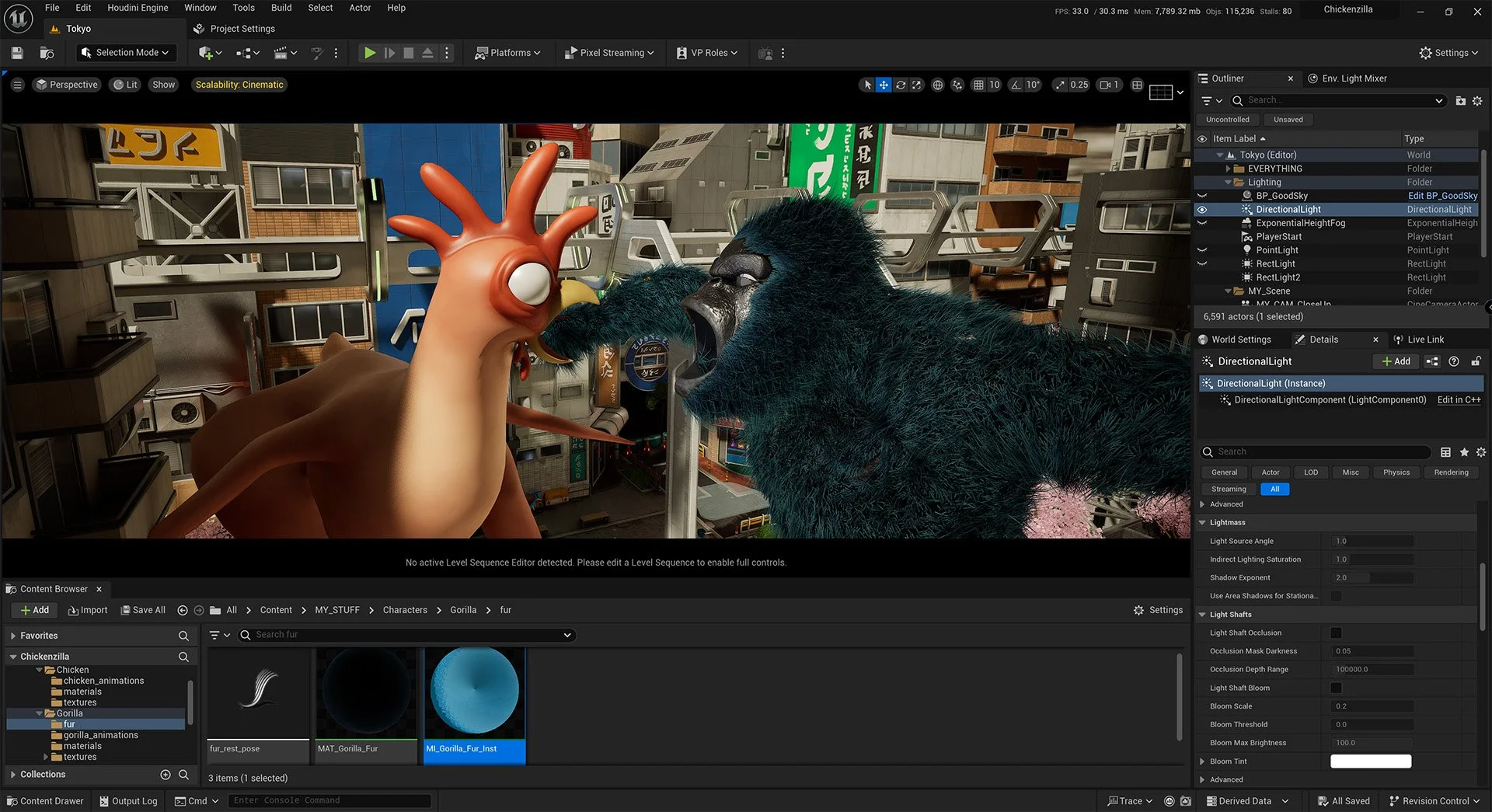This screenshot has width=1492, height=812.
Task: Click the Stop simulation button
Action: tap(409, 53)
